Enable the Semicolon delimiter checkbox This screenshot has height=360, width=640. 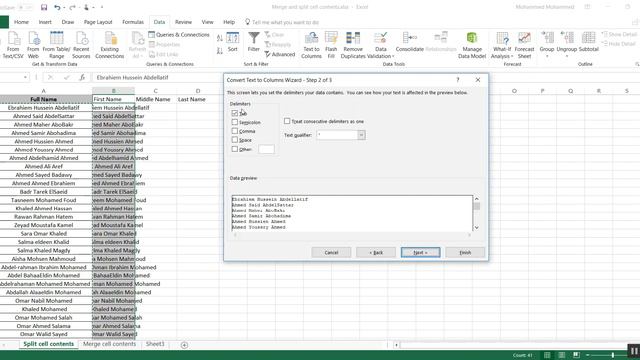234,122
